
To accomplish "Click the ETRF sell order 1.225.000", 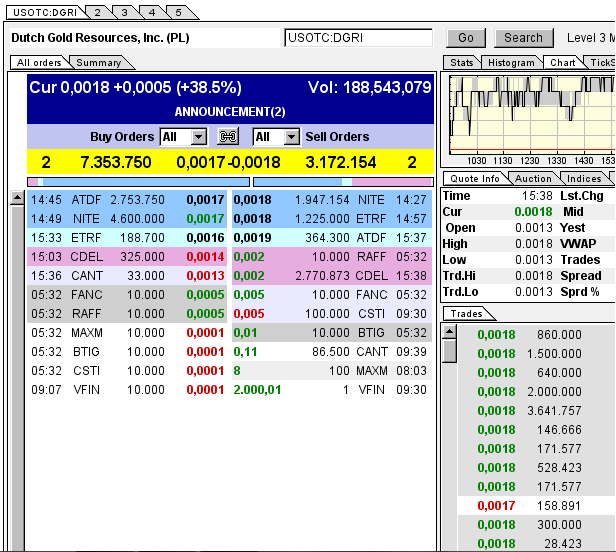I will click(332, 219).
